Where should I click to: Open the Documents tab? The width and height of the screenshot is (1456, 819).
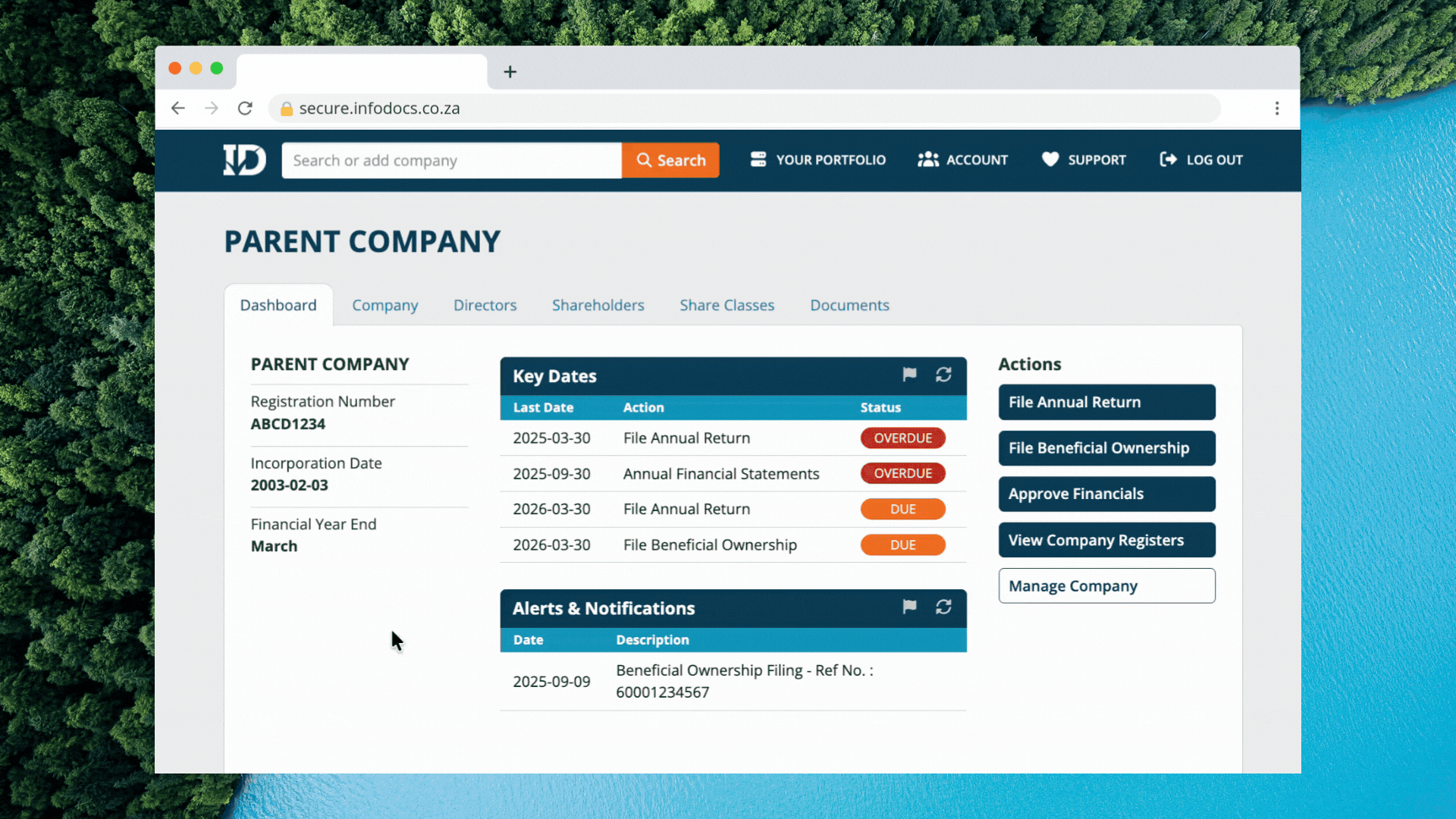point(849,305)
